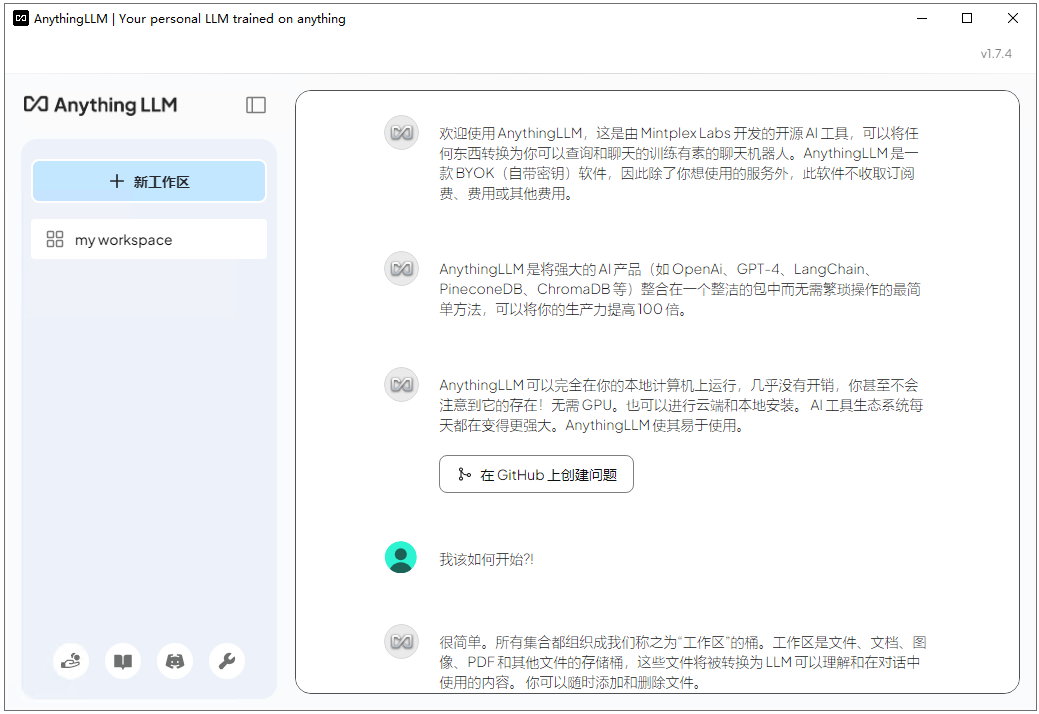Click bot avatar beside 本地计算机 message

[x=402, y=384]
